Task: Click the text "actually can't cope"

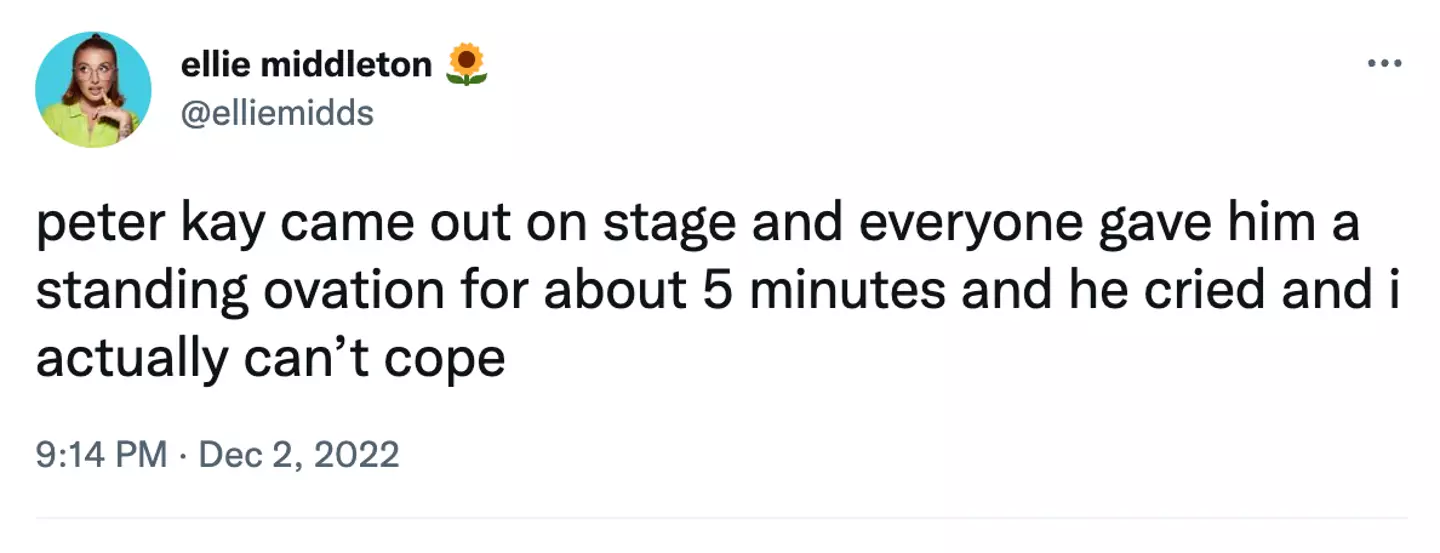Action: 270,358
